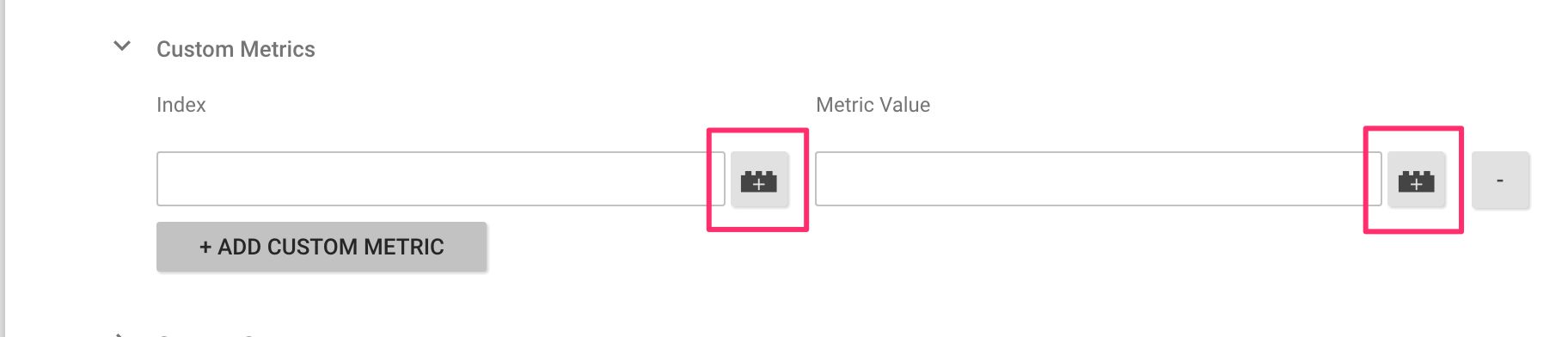The width and height of the screenshot is (1568, 337).
Task: Click the lego brick icon beside Metric Value
Action: (x=1416, y=181)
